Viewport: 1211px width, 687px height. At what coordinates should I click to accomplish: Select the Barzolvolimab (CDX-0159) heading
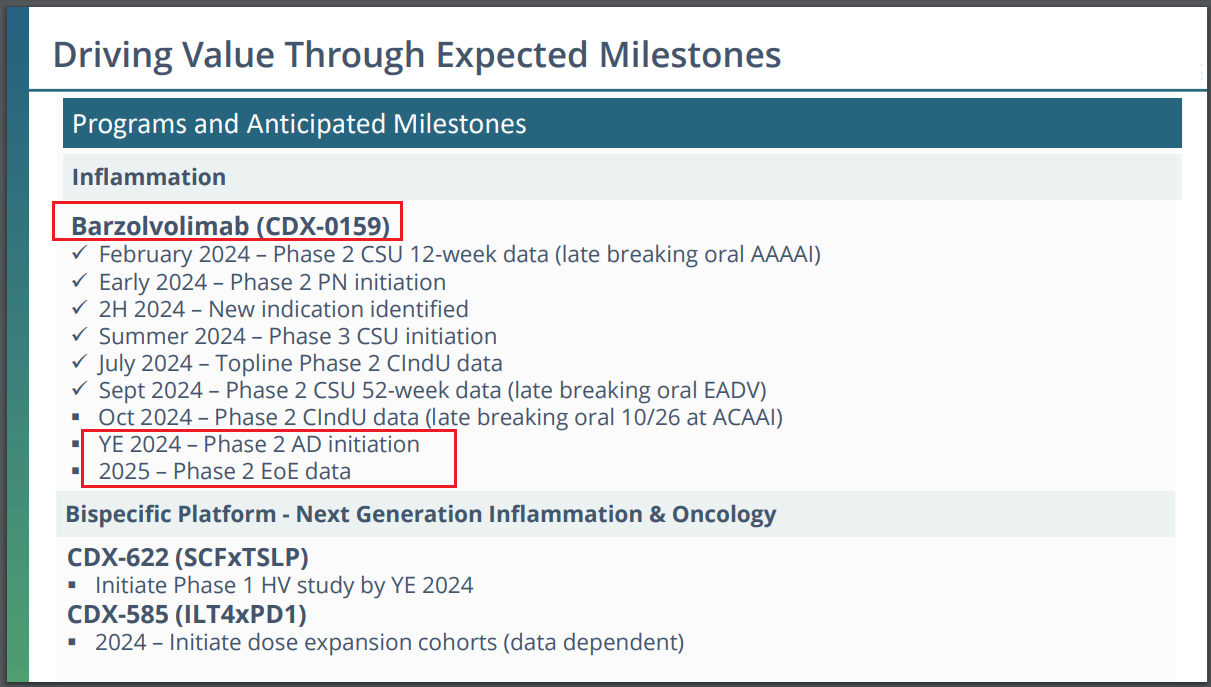(230, 225)
